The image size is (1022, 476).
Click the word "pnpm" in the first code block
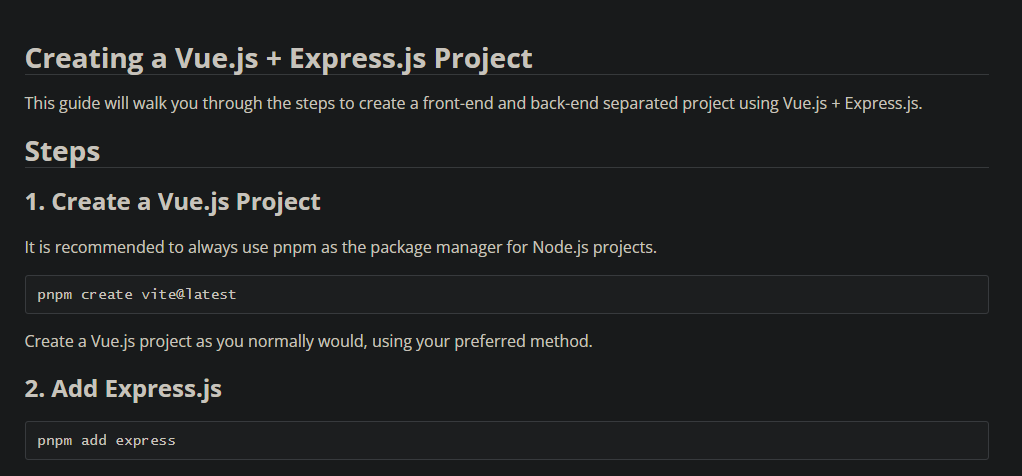(55, 295)
